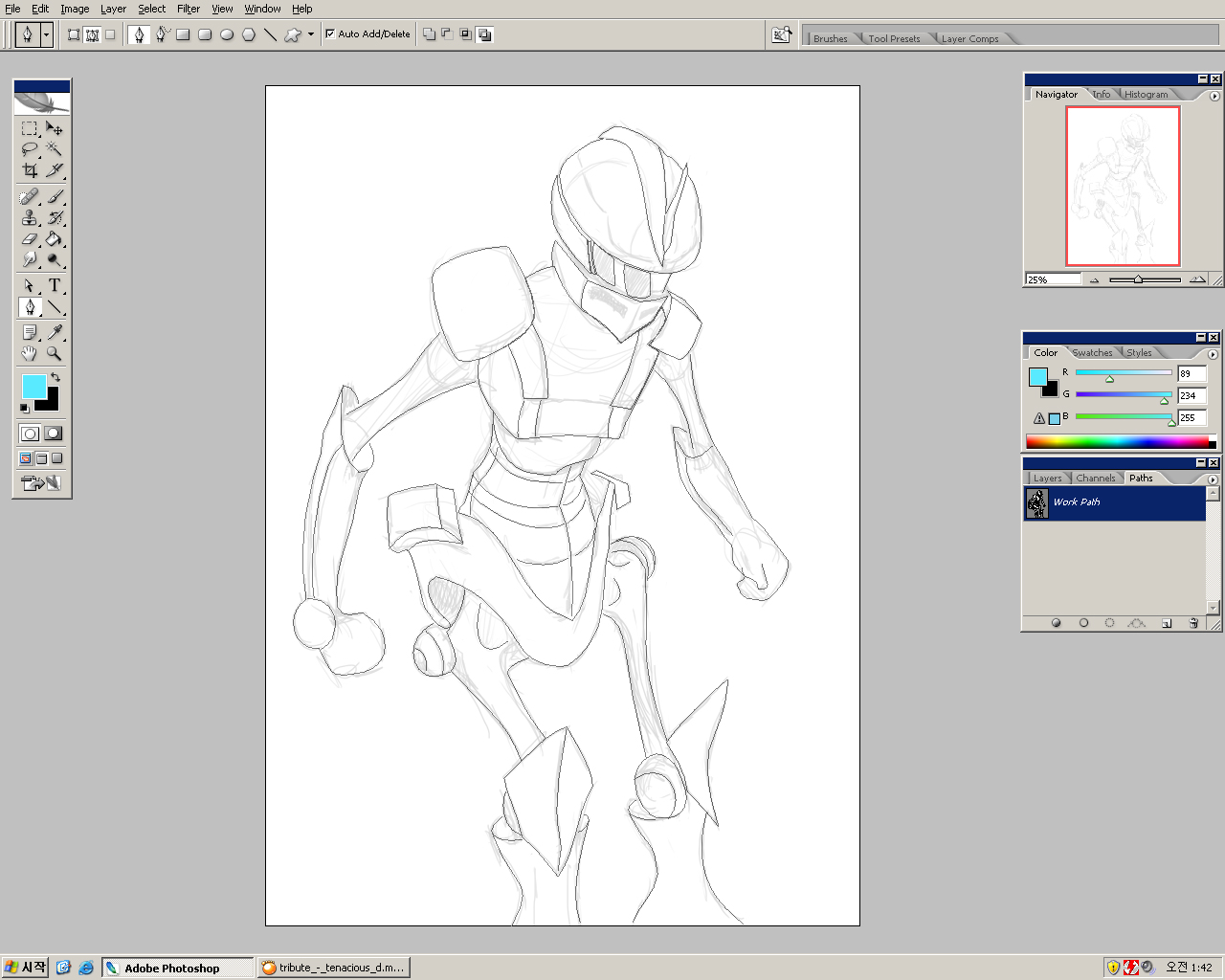
Task: Choose the Clone Stamp tool
Action: pyautogui.click(x=30, y=218)
